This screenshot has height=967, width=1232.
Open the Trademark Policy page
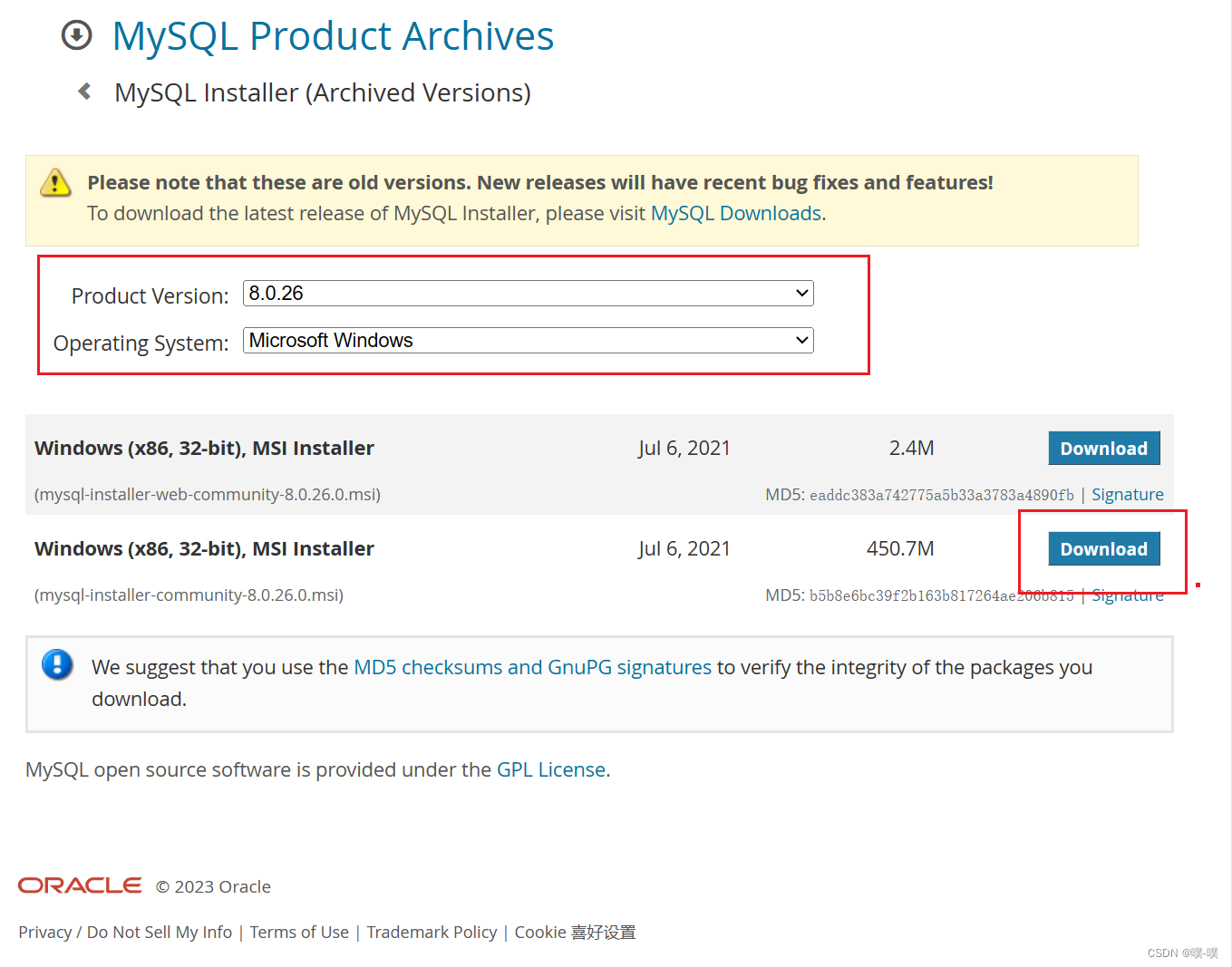pyautogui.click(x=432, y=932)
